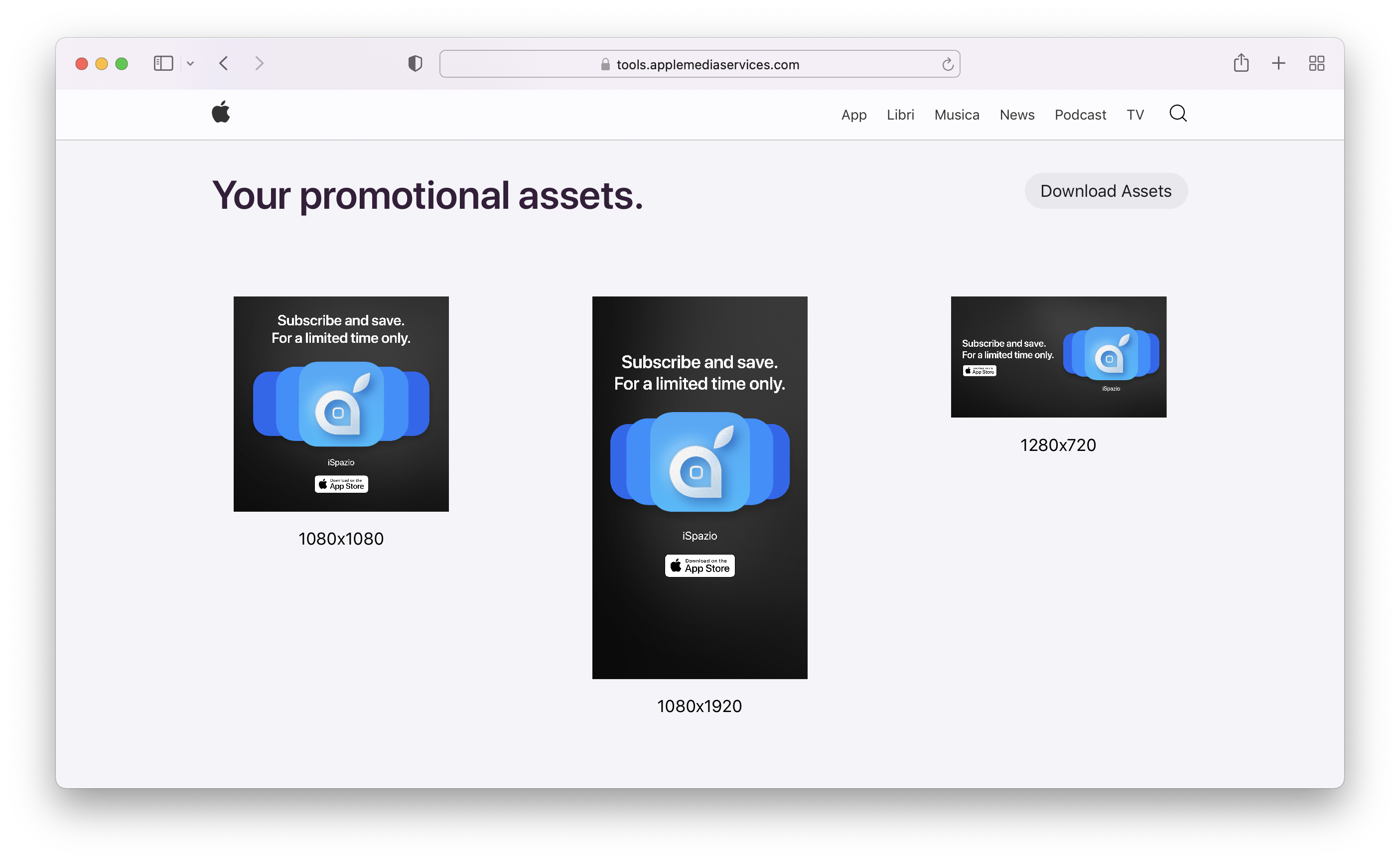Open the Share menu icon
Viewport: 1400px width, 862px height.
[x=1241, y=63]
